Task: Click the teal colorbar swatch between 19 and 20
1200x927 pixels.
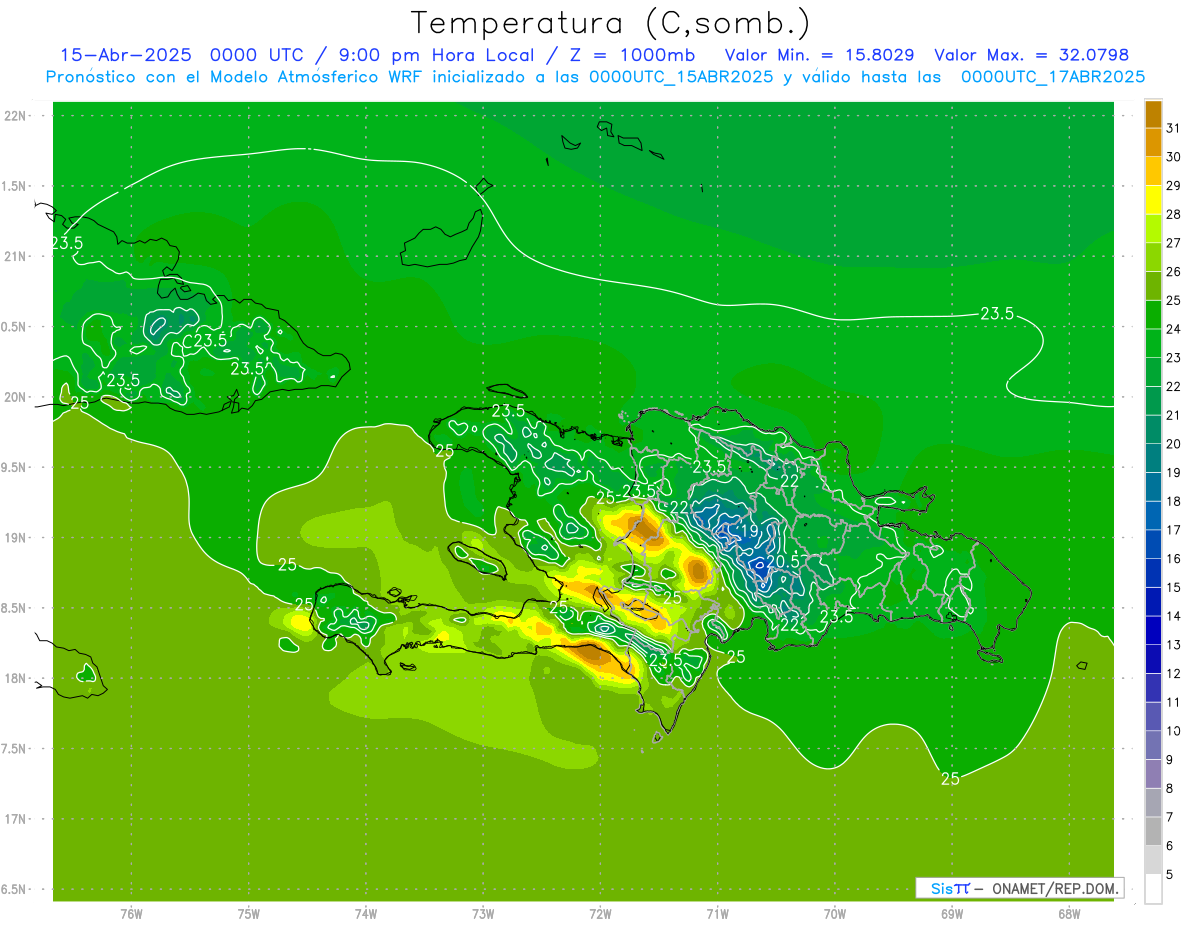Action: pos(1153,459)
